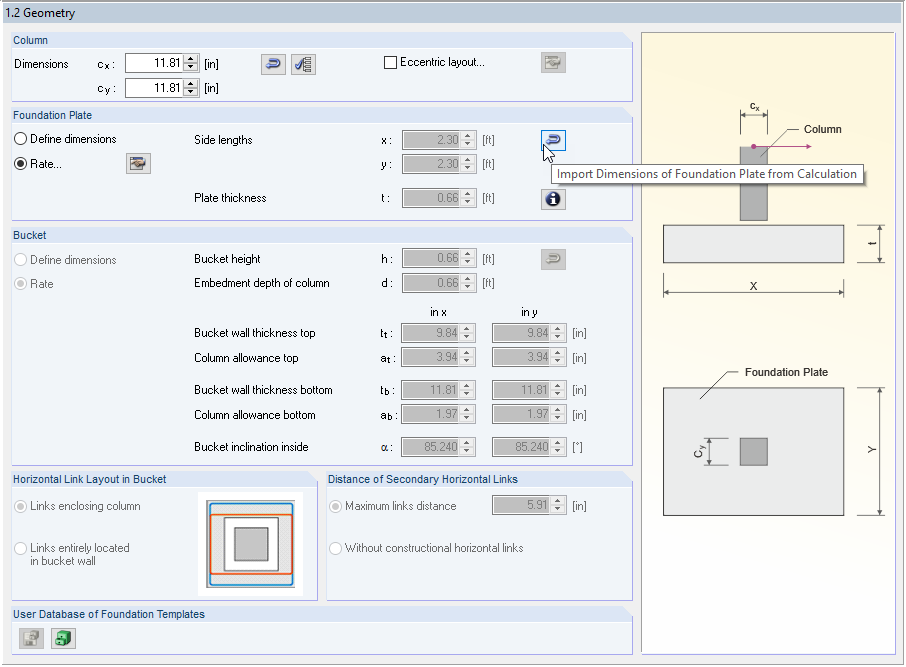The image size is (906, 667).
Task: Browse foundation templates via Rate icon
Action: [138, 163]
